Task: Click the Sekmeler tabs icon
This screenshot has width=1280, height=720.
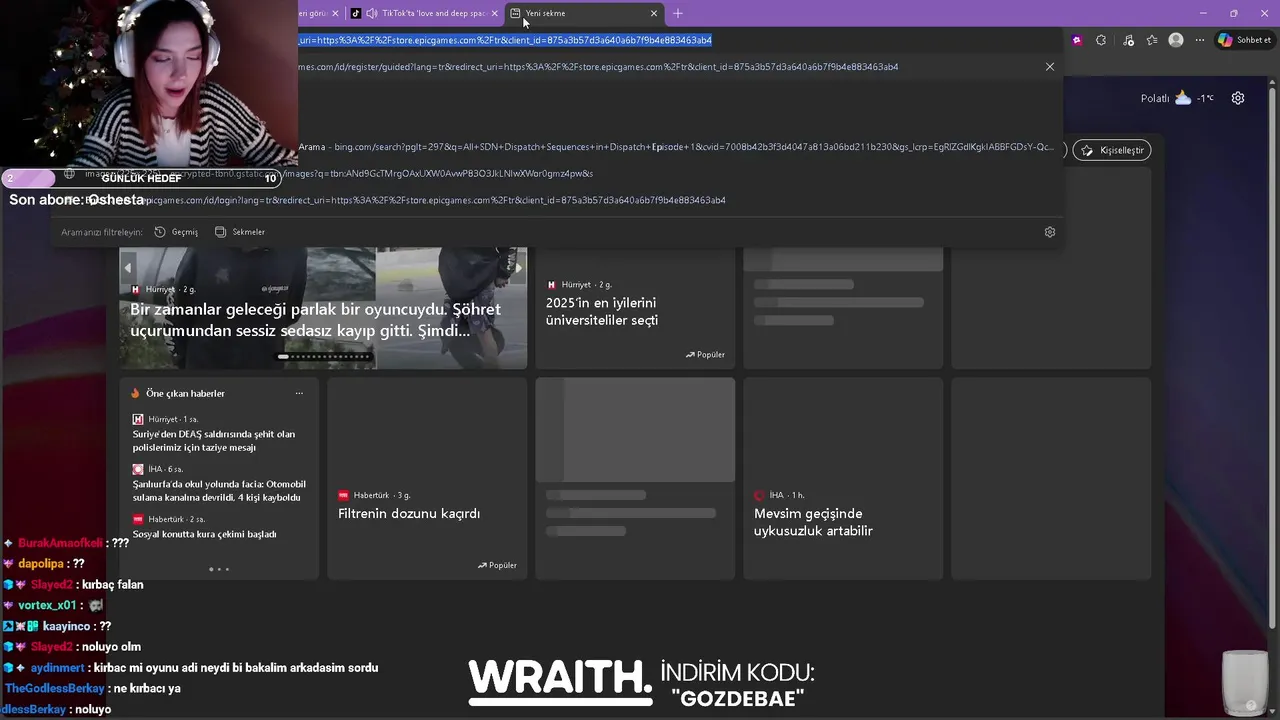Action: 220,232
